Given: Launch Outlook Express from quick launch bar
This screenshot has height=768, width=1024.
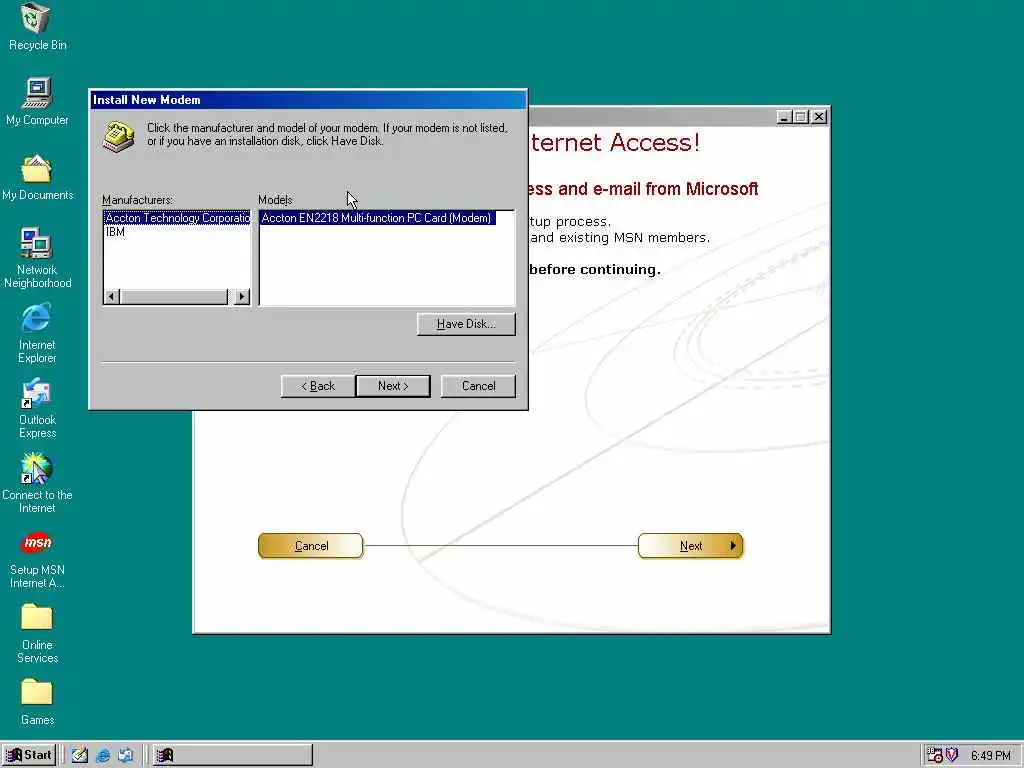Looking at the screenshot, I should (125, 756).
